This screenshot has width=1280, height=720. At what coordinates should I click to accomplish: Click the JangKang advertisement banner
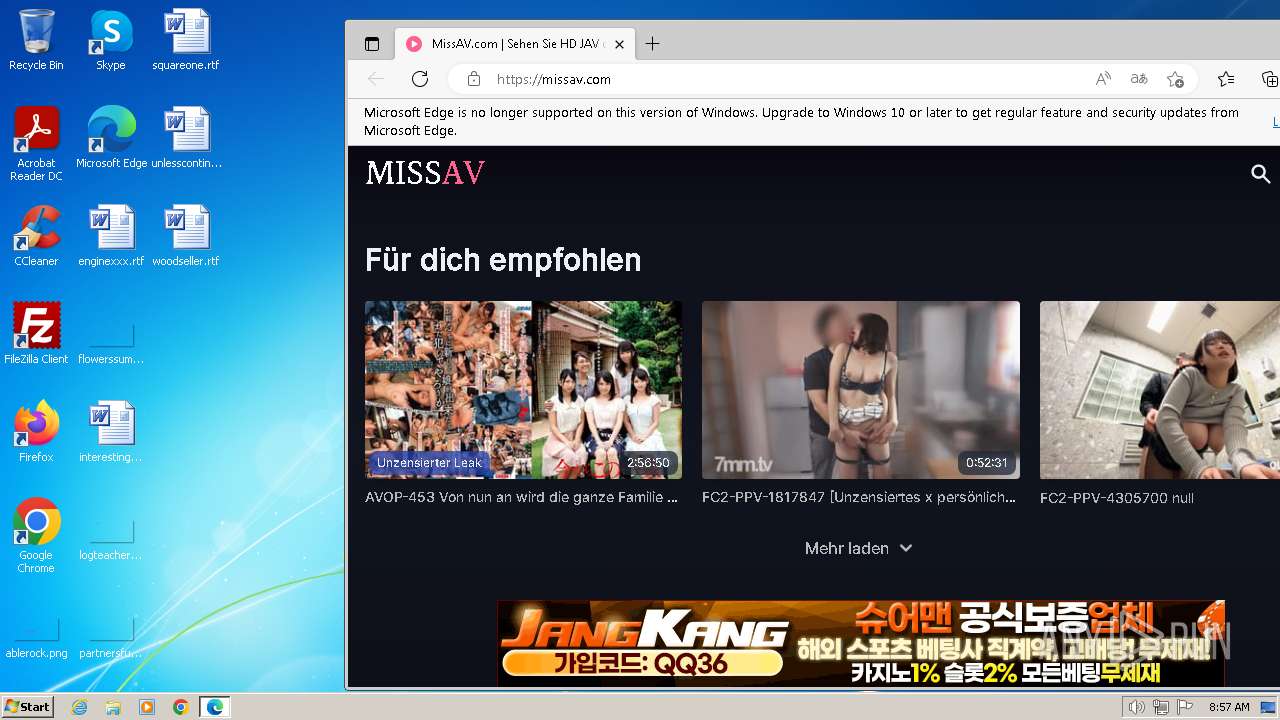(x=861, y=643)
